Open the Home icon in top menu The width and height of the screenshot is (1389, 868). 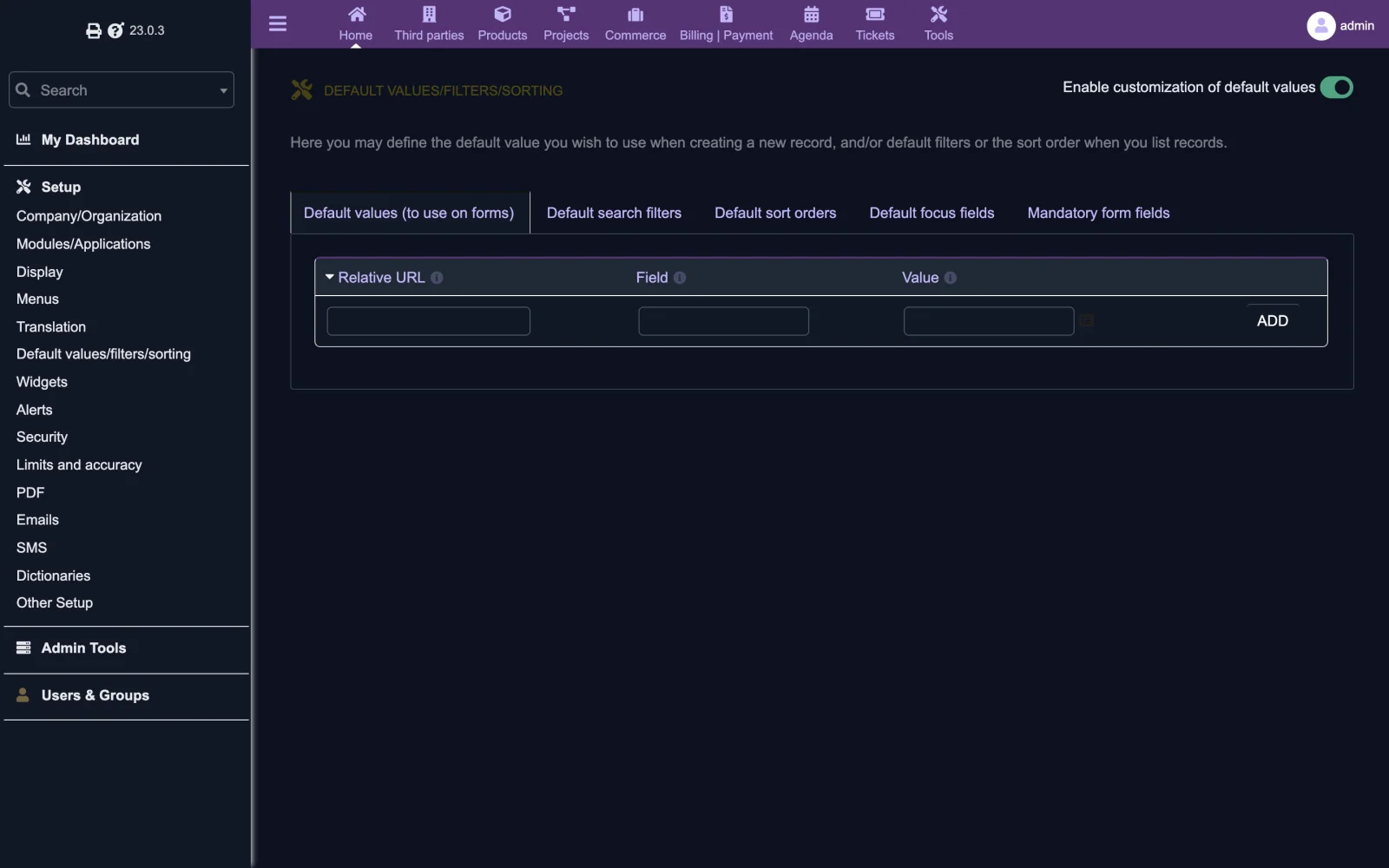point(357,14)
